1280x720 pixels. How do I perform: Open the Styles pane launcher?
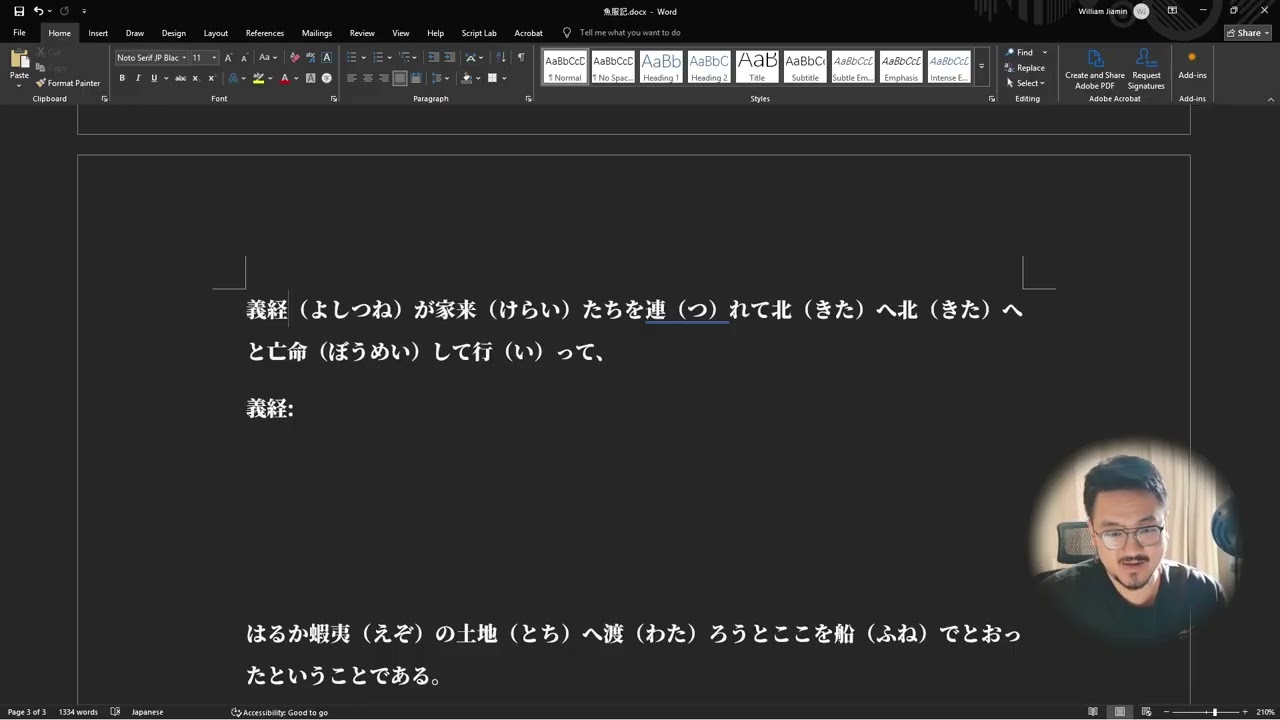point(992,99)
